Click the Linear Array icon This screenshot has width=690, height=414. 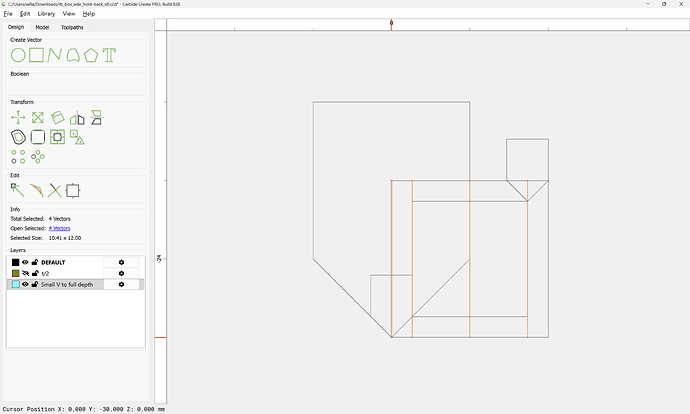(x=18, y=156)
